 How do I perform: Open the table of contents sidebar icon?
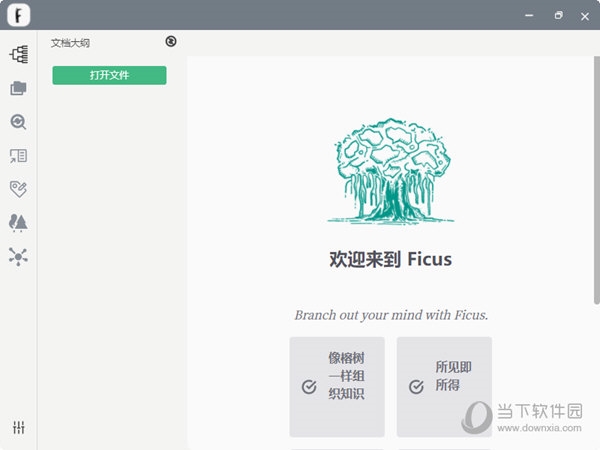click(18, 156)
